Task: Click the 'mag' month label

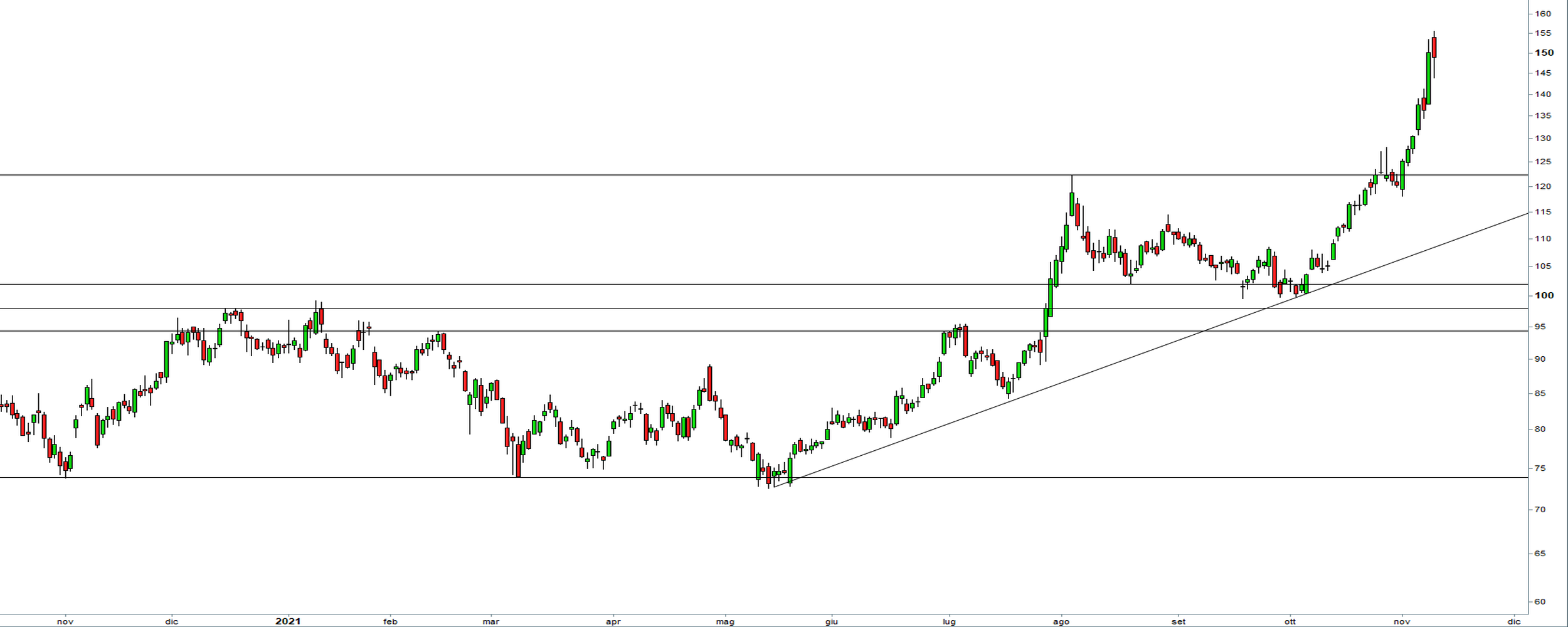Action: tap(725, 621)
